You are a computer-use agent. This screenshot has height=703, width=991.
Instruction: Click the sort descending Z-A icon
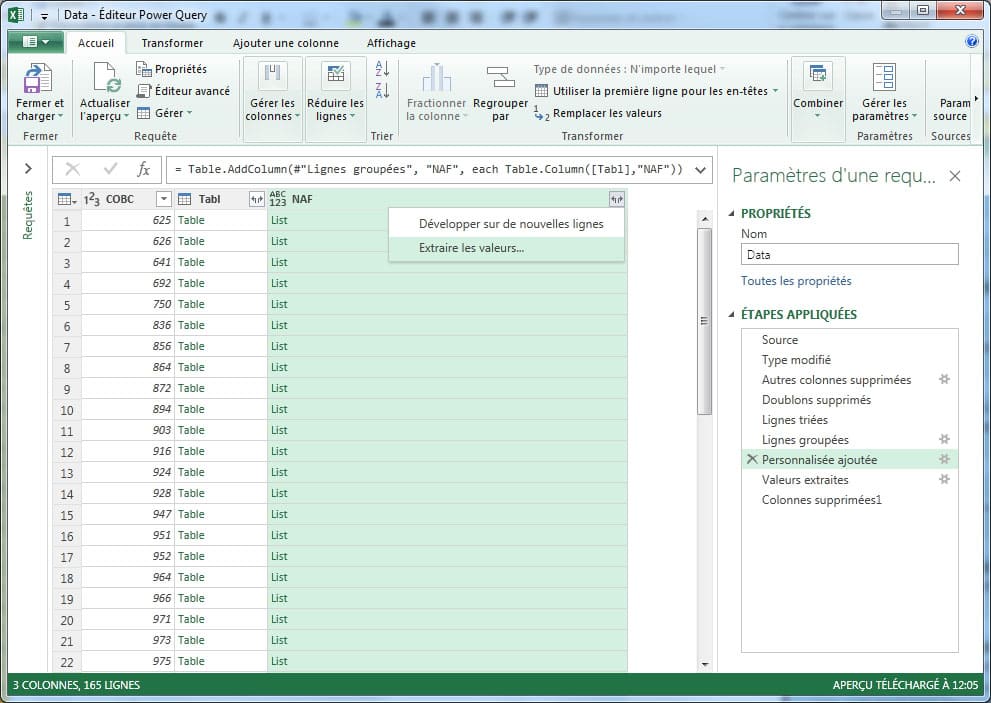382,91
